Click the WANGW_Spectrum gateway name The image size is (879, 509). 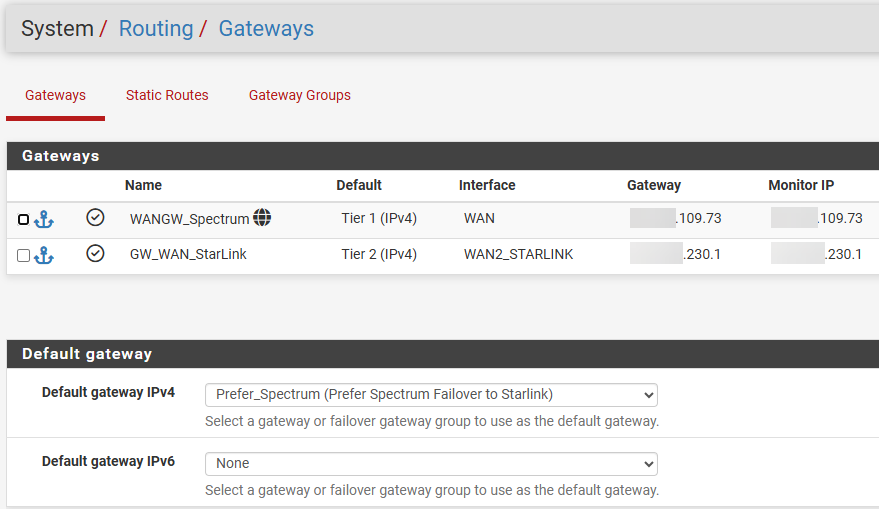[x=190, y=219]
